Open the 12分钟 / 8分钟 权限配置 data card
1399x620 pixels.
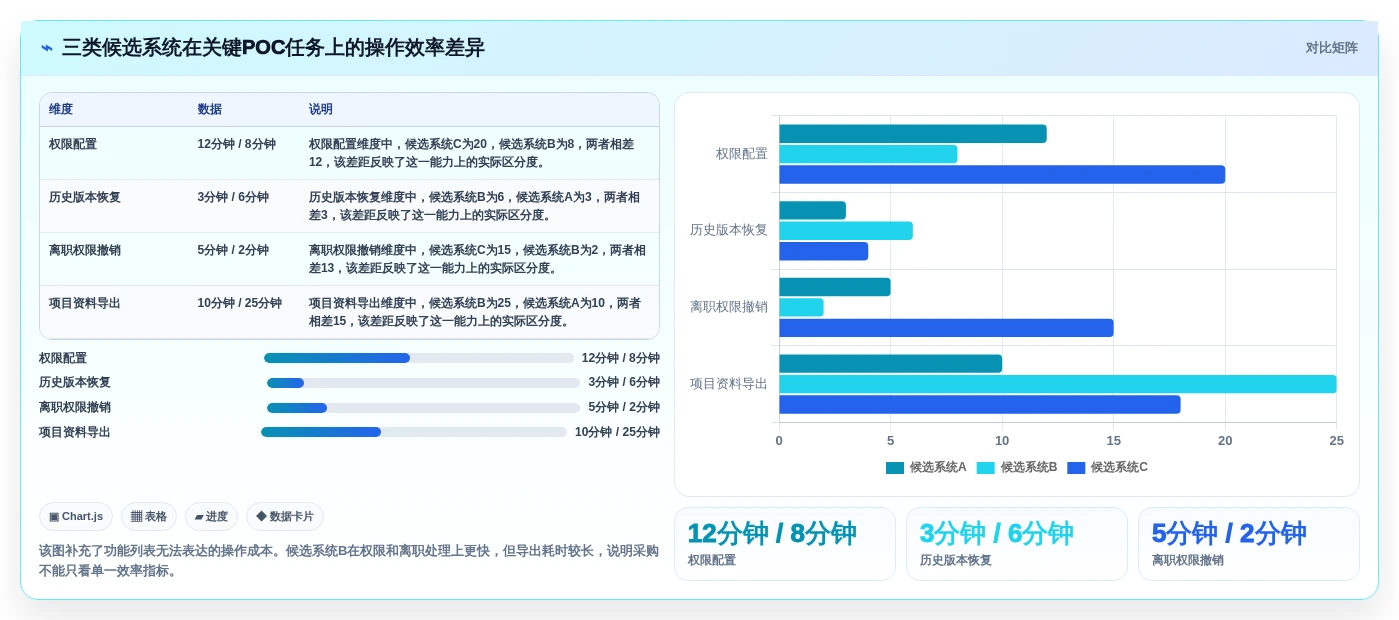(x=785, y=544)
